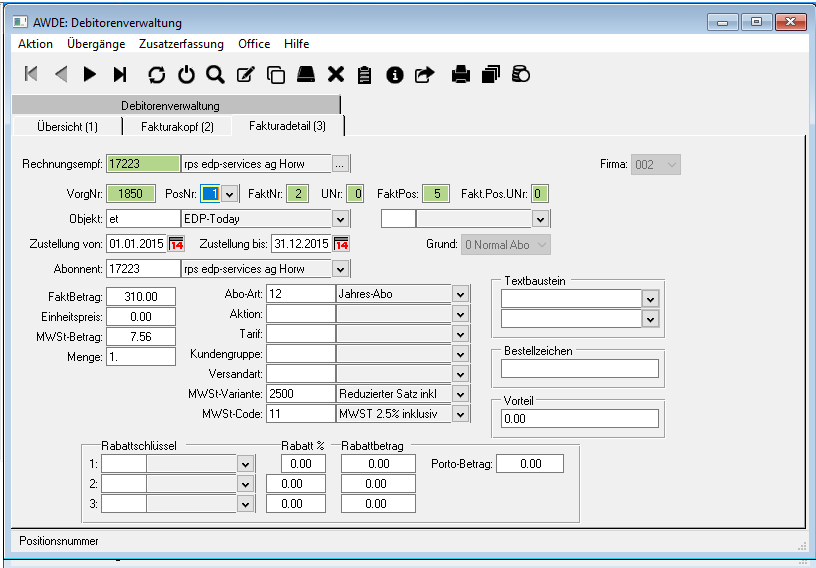Expand the Abo-Art dropdown
Image resolution: width=816 pixels, height=568 pixels.
[x=460, y=294]
